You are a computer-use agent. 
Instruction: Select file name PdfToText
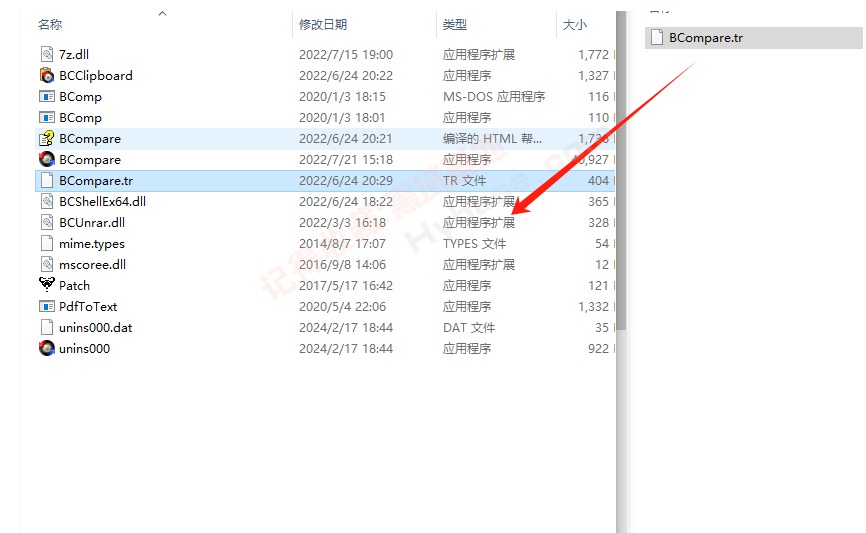tap(88, 306)
